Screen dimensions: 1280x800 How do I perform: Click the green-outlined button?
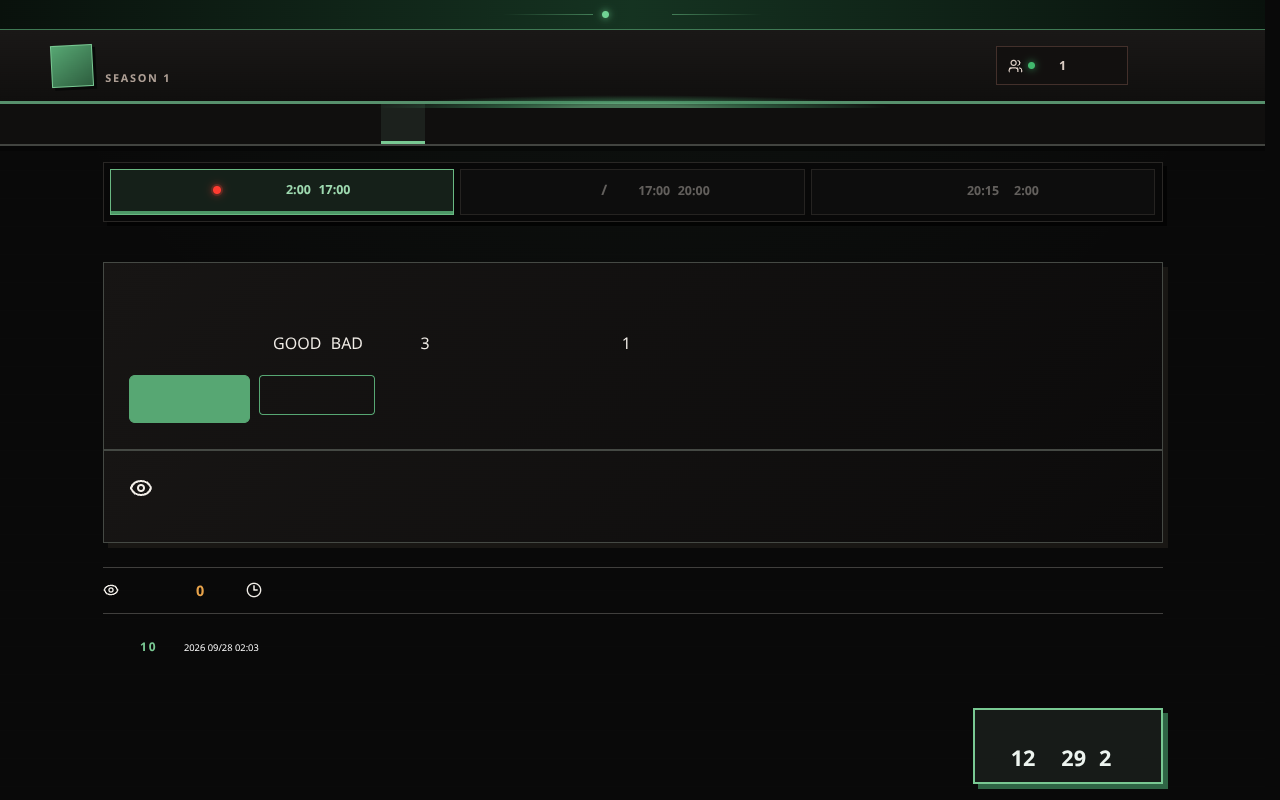[317, 395]
